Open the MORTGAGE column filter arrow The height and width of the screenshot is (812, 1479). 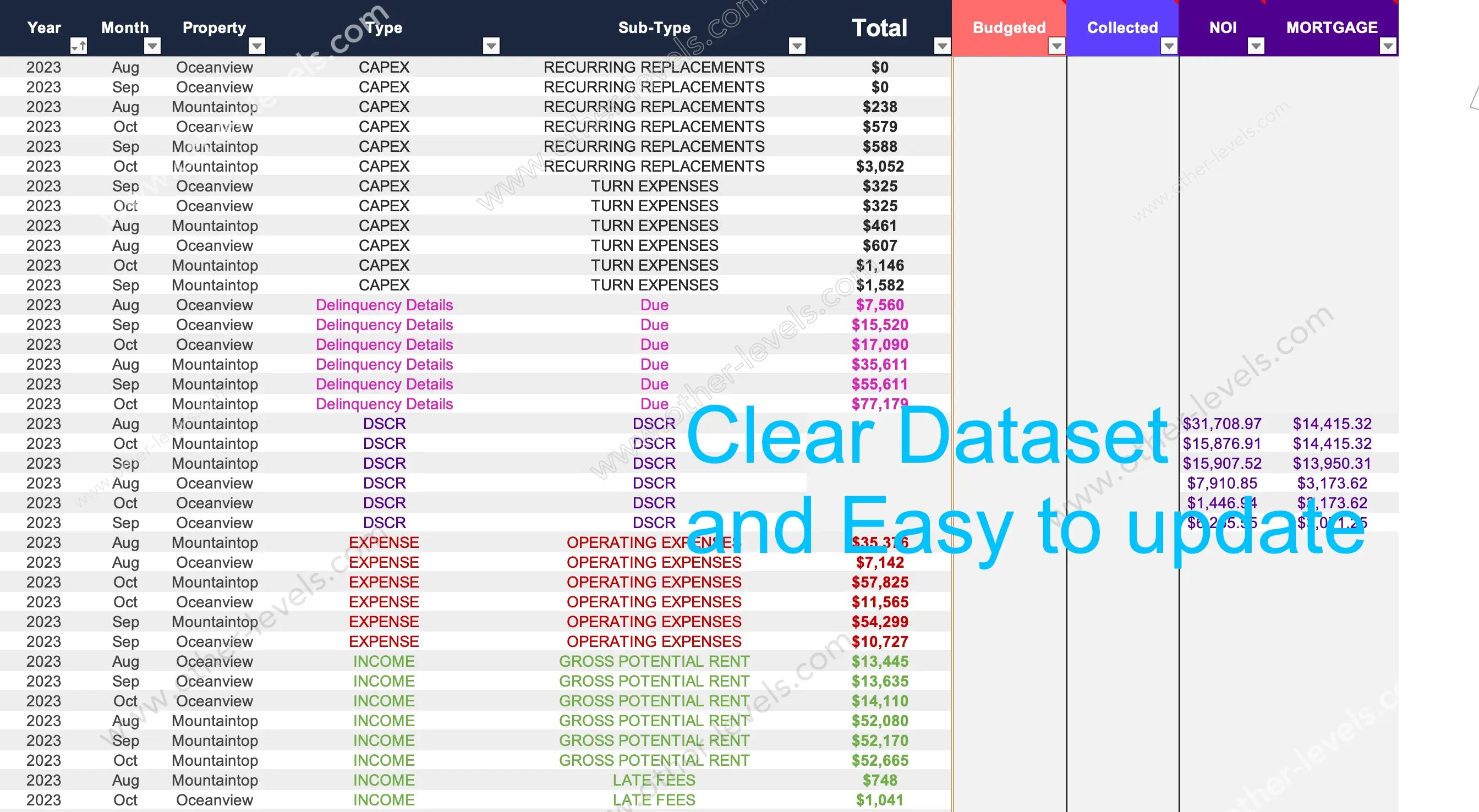[1388, 45]
